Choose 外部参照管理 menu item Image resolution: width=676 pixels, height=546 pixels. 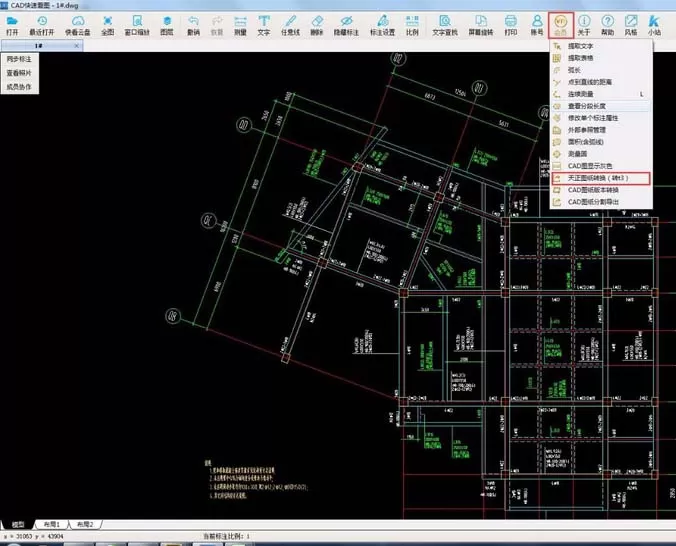click(x=601, y=130)
